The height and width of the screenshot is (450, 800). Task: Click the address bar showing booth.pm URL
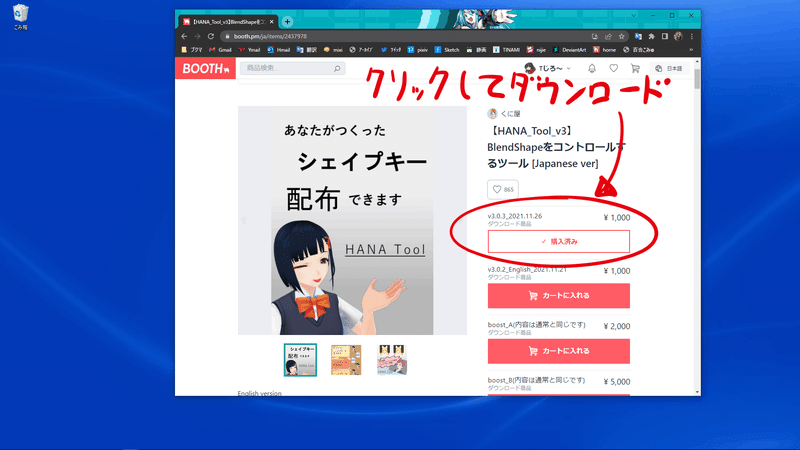point(403,36)
